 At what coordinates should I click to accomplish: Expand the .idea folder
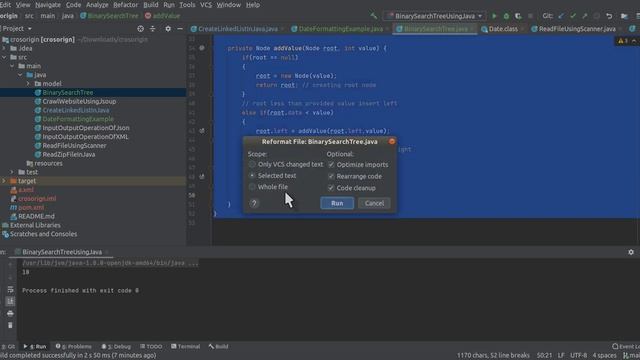(4, 48)
